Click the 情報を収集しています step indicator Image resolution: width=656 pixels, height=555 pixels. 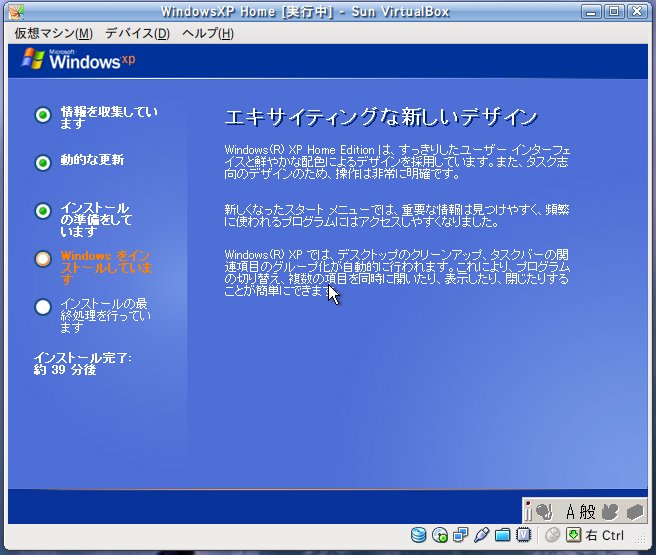point(43,115)
